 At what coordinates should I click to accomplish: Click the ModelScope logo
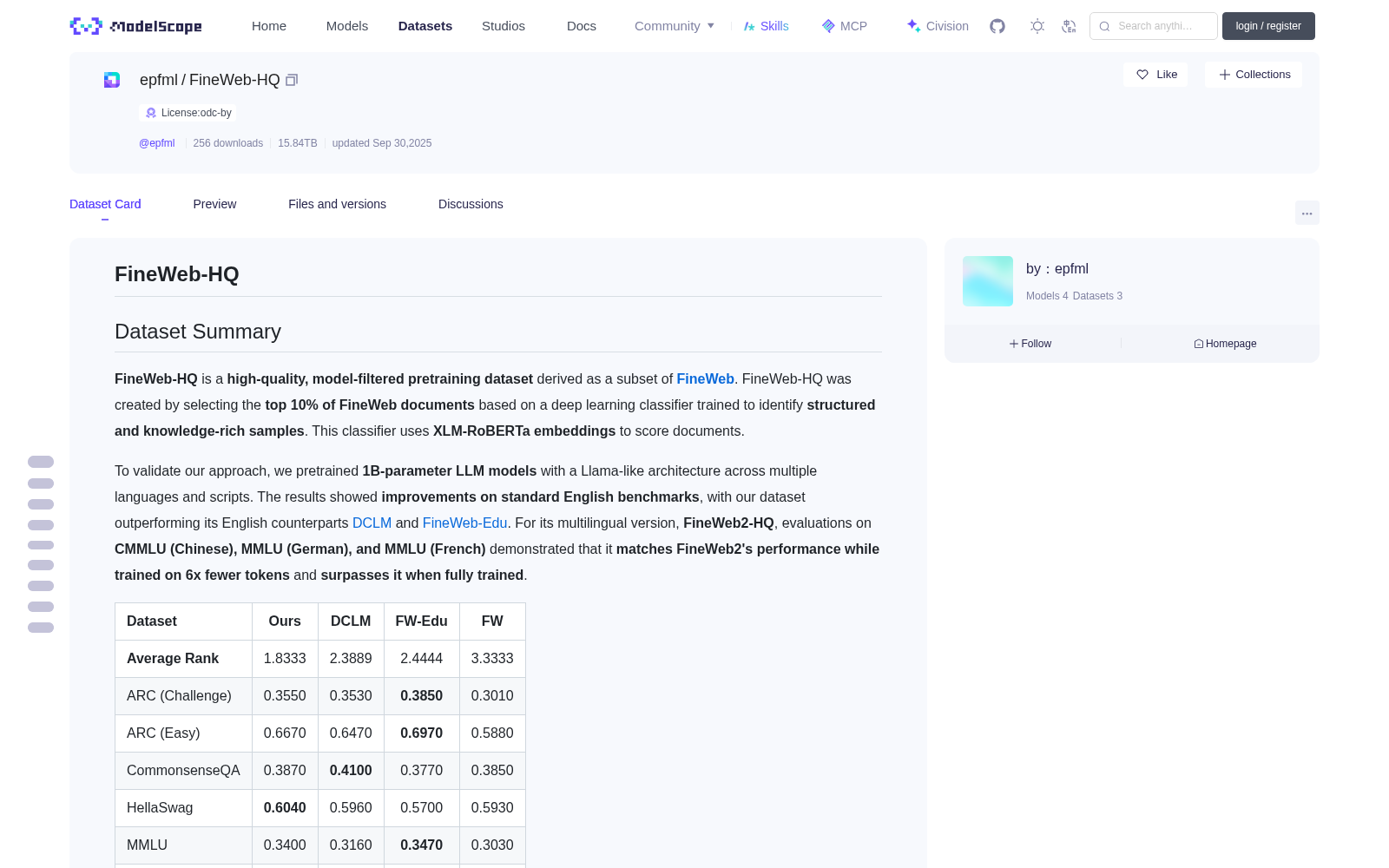136,26
